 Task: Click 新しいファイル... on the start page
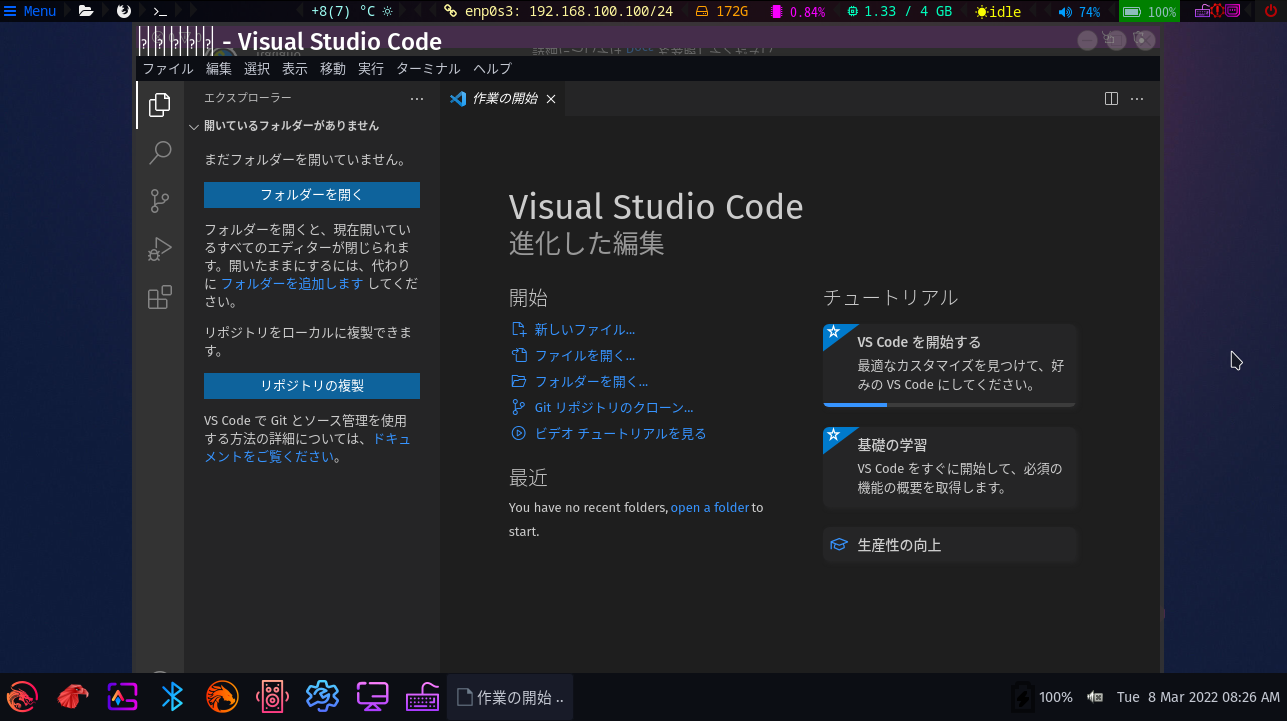click(x=585, y=329)
